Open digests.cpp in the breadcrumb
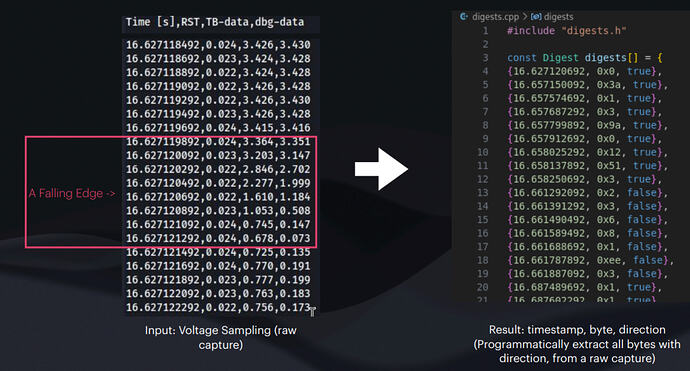Viewport: 690px width, 371px height. 495,17
